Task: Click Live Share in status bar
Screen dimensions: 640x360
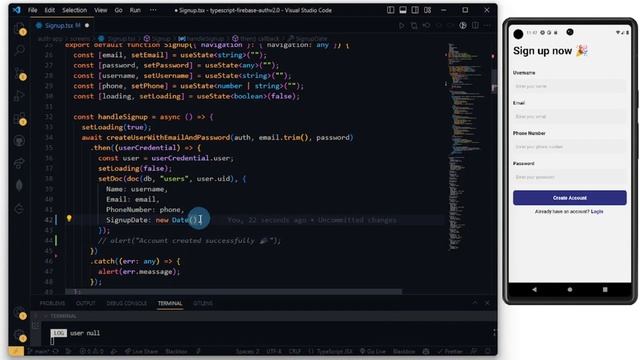Action: 141,351
